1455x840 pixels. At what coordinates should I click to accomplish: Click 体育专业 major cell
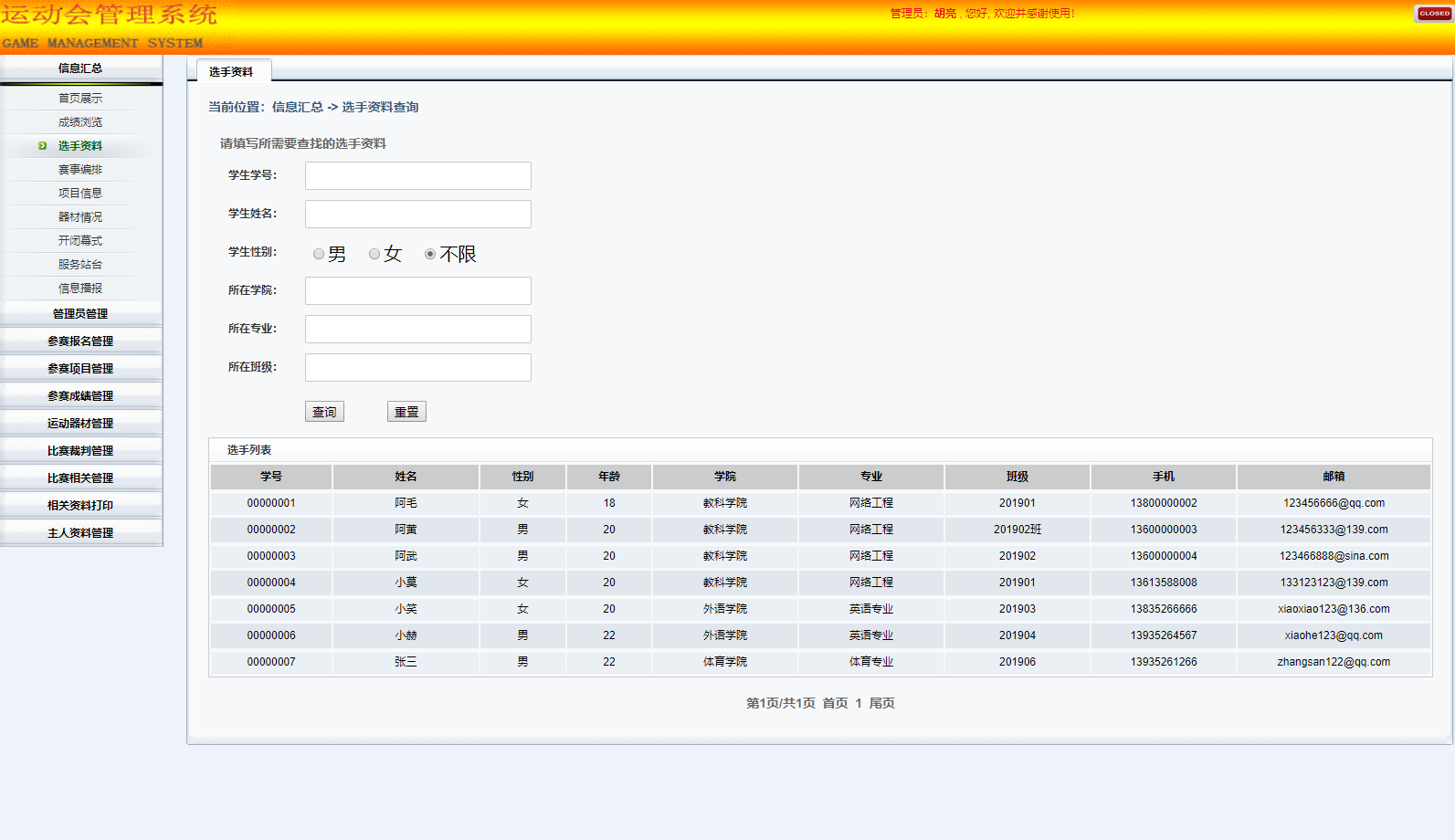coord(871,662)
